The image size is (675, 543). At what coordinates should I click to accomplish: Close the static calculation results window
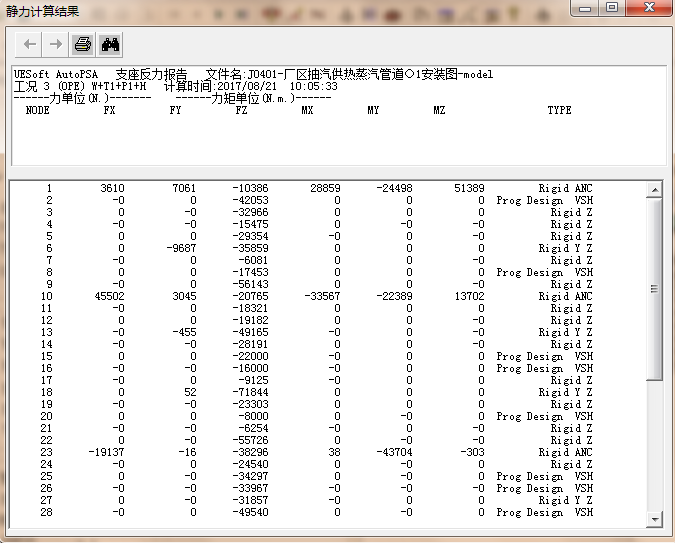tap(646, 8)
